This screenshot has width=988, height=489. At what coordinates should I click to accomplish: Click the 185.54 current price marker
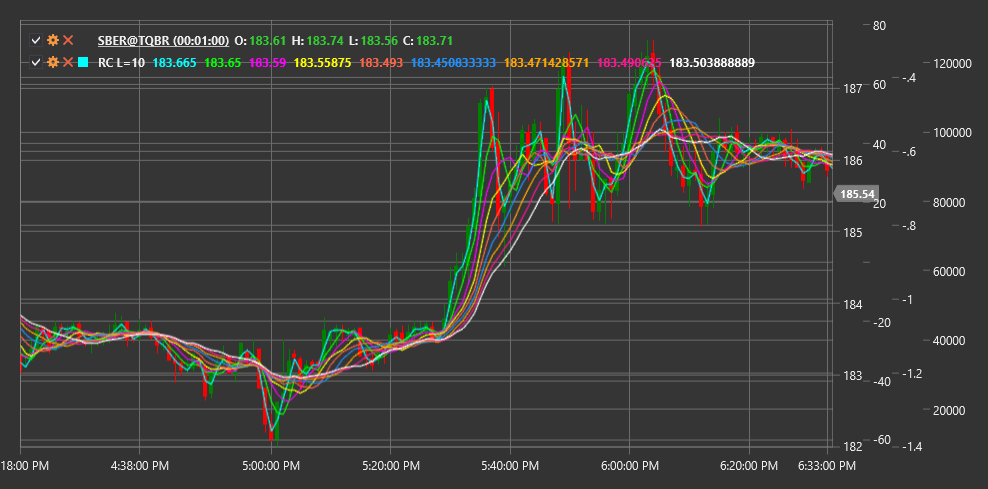click(x=856, y=194)
